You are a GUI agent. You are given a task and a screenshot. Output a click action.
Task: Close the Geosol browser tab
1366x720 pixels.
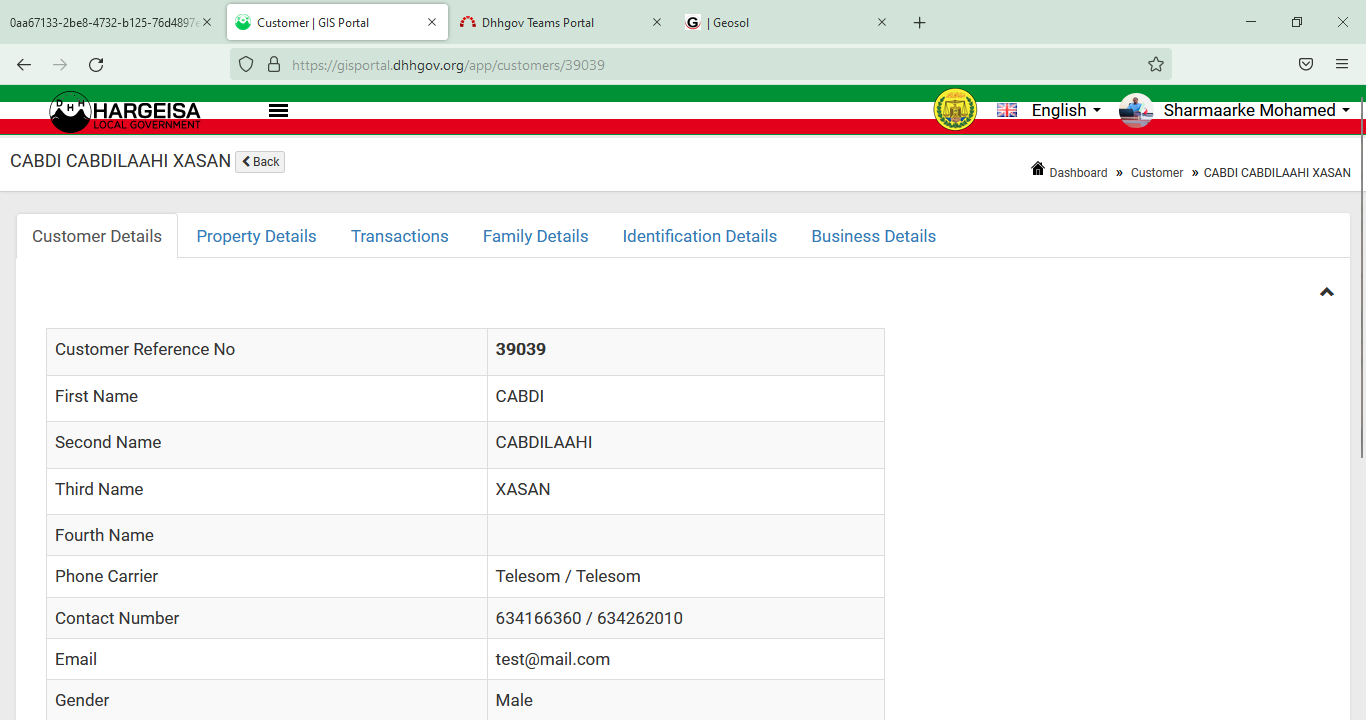pyautogui.click(x=882, y=22)
